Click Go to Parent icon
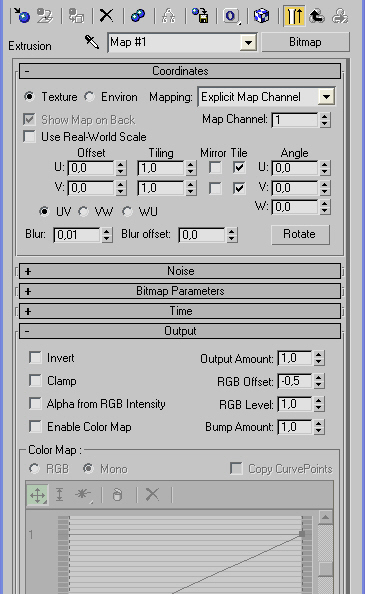 tap(317, 16)
